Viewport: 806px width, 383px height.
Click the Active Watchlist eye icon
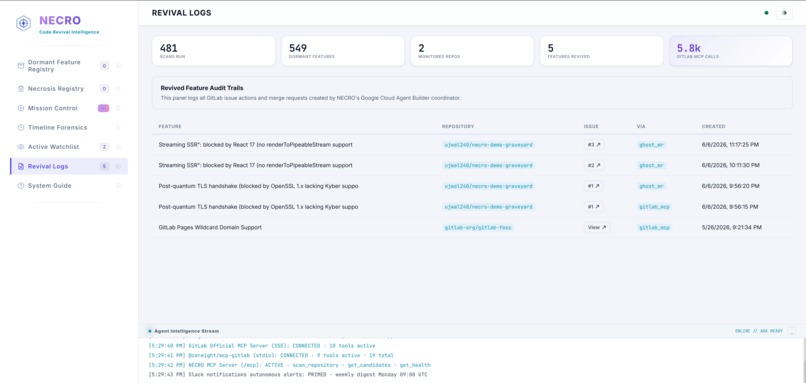point(21,147)
